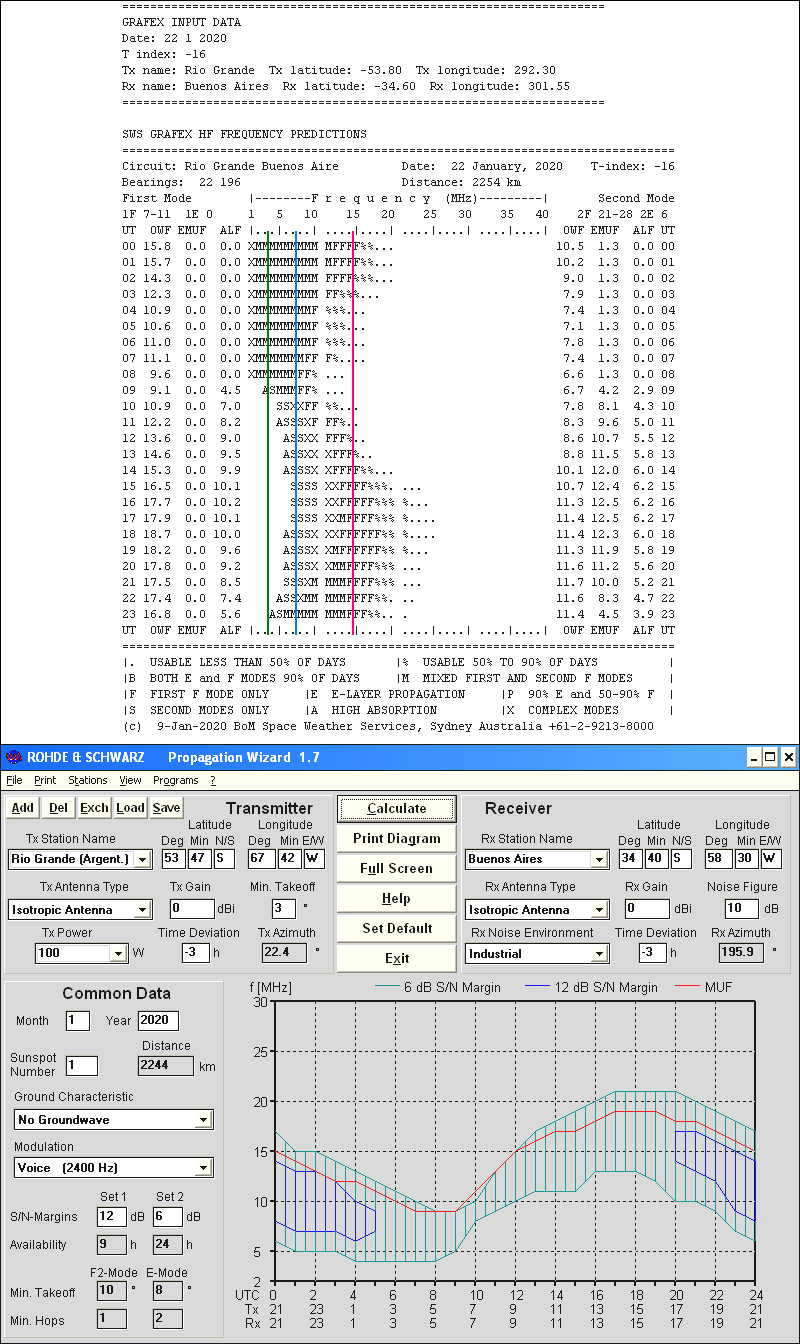The image size is (800, 1344).
Task: Click the Load button
Action: [x=131, y=808]
